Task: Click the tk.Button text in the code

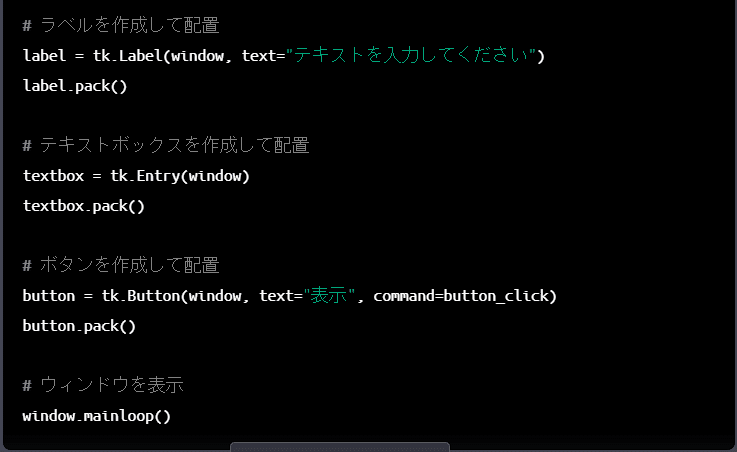Action: [x=141, y=296]
